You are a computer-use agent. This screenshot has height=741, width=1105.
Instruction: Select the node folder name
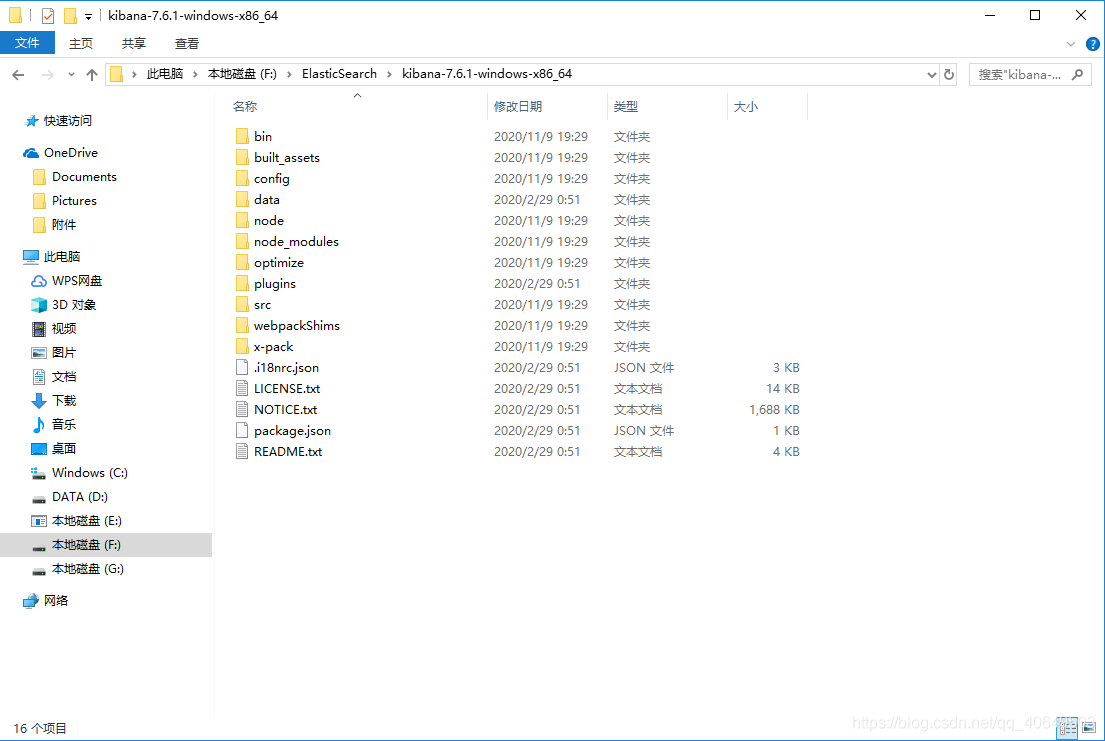tap(268, 221)
